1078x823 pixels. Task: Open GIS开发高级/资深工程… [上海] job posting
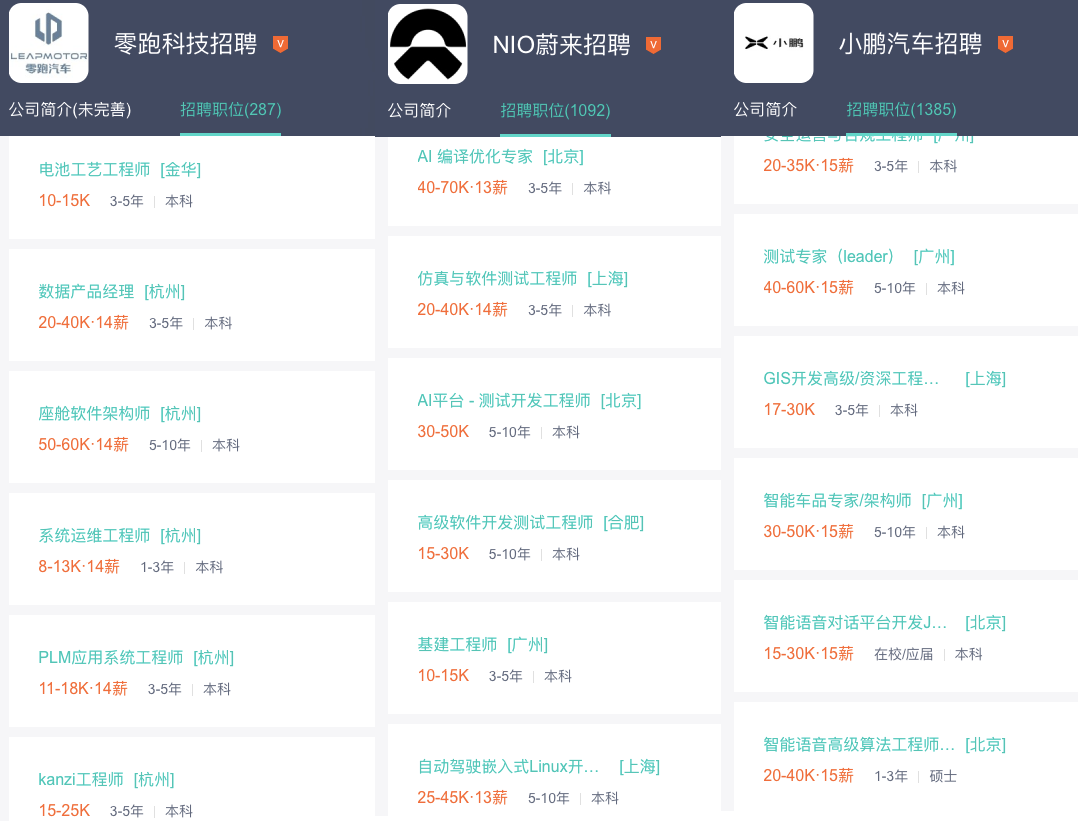click(x=885, y=378)
